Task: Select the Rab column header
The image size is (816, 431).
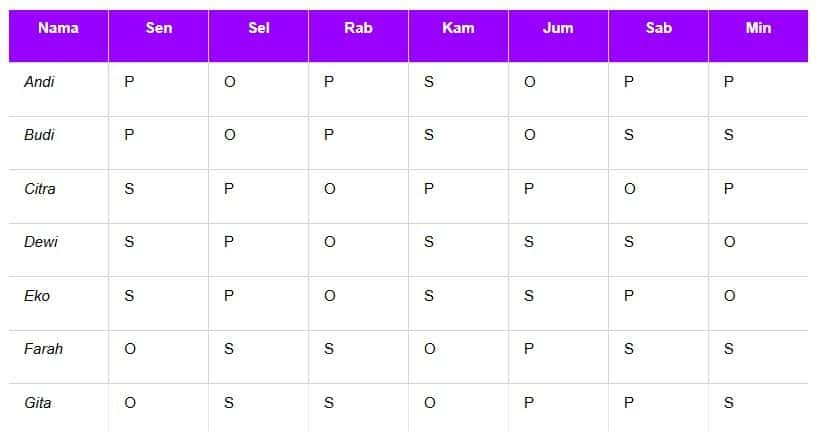Action: pos(358,28)
